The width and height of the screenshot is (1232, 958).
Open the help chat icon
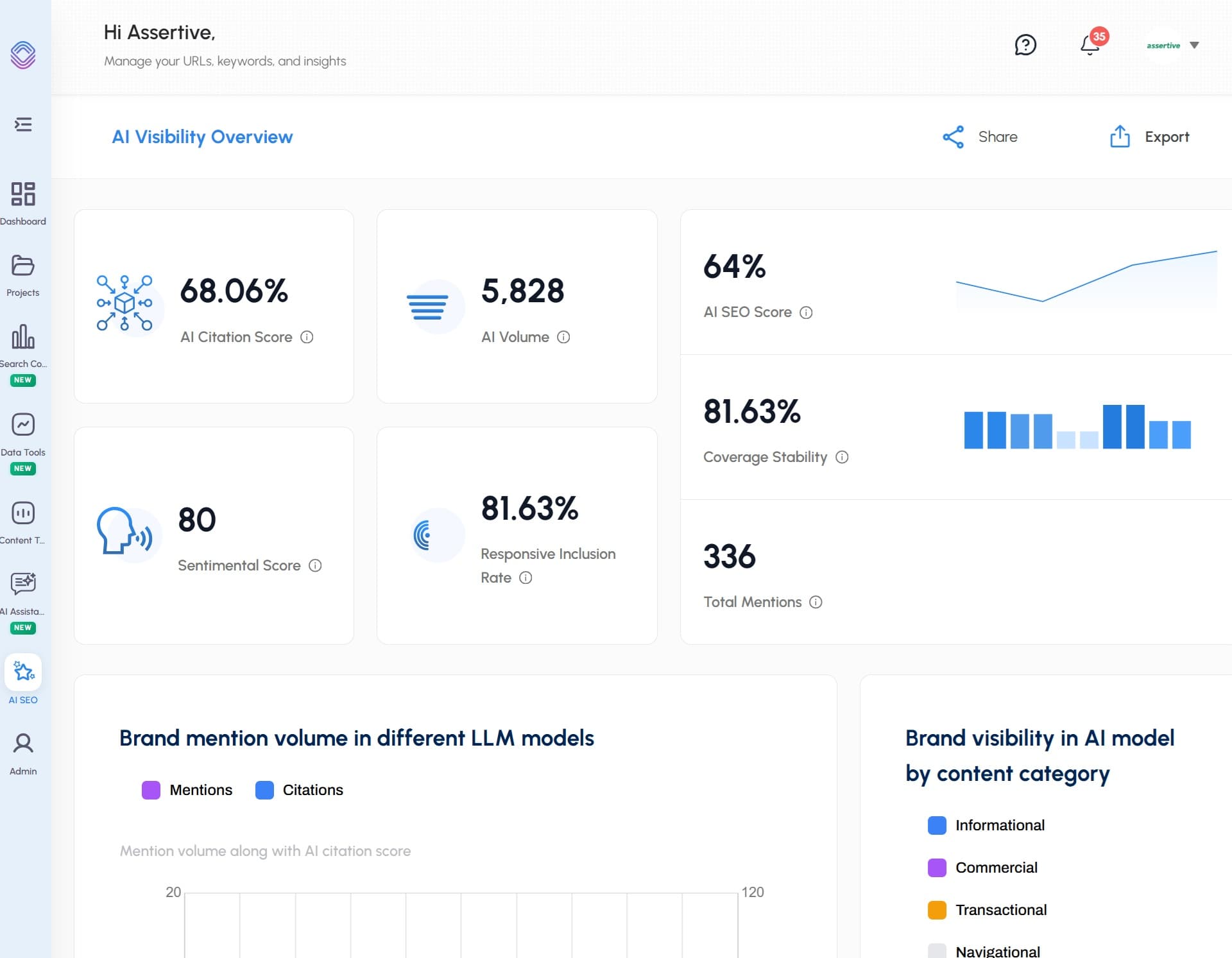1025,45
